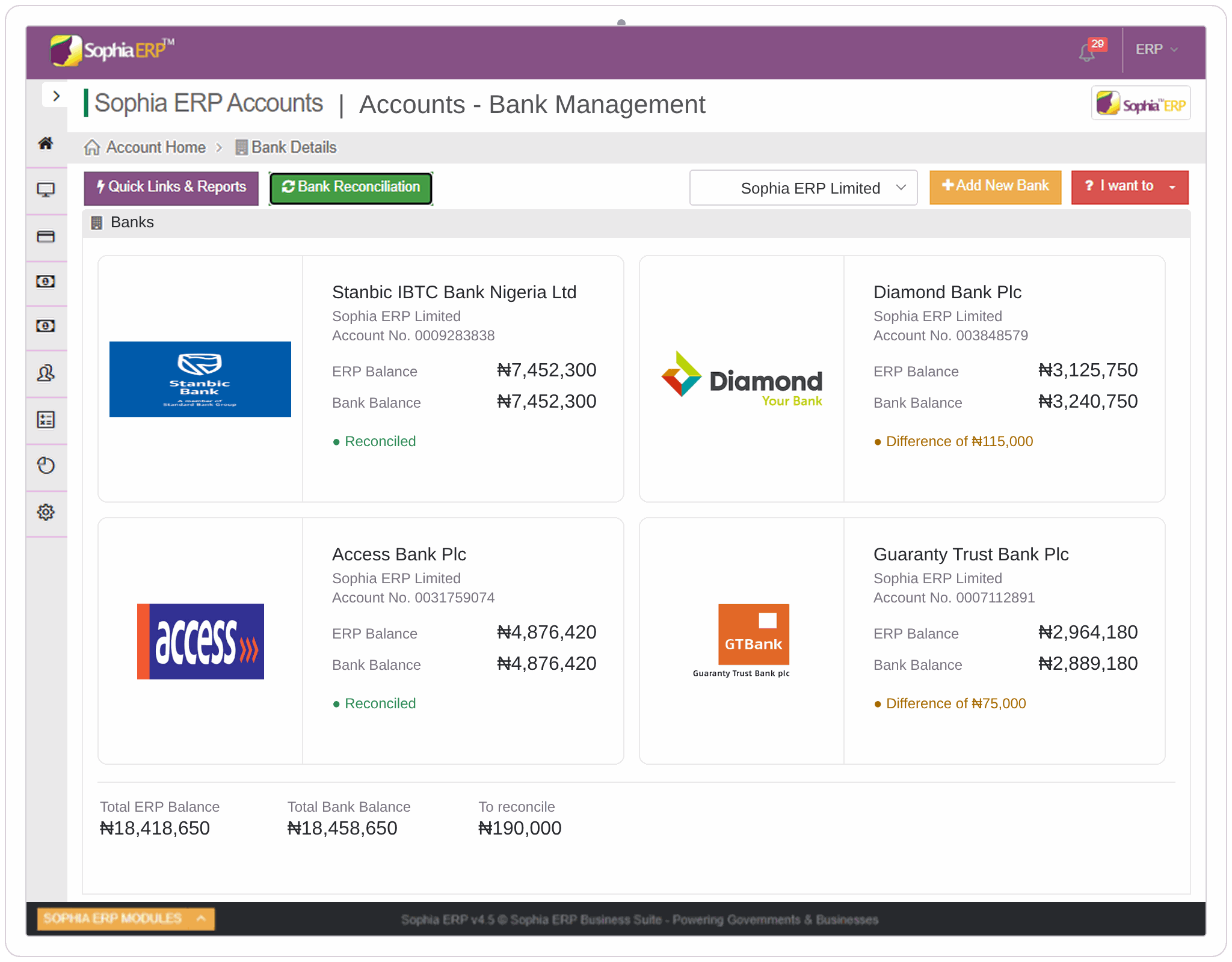Select Diamond Bank Plc title
The image size is (1232, 962).
click(x=947, y=292)
